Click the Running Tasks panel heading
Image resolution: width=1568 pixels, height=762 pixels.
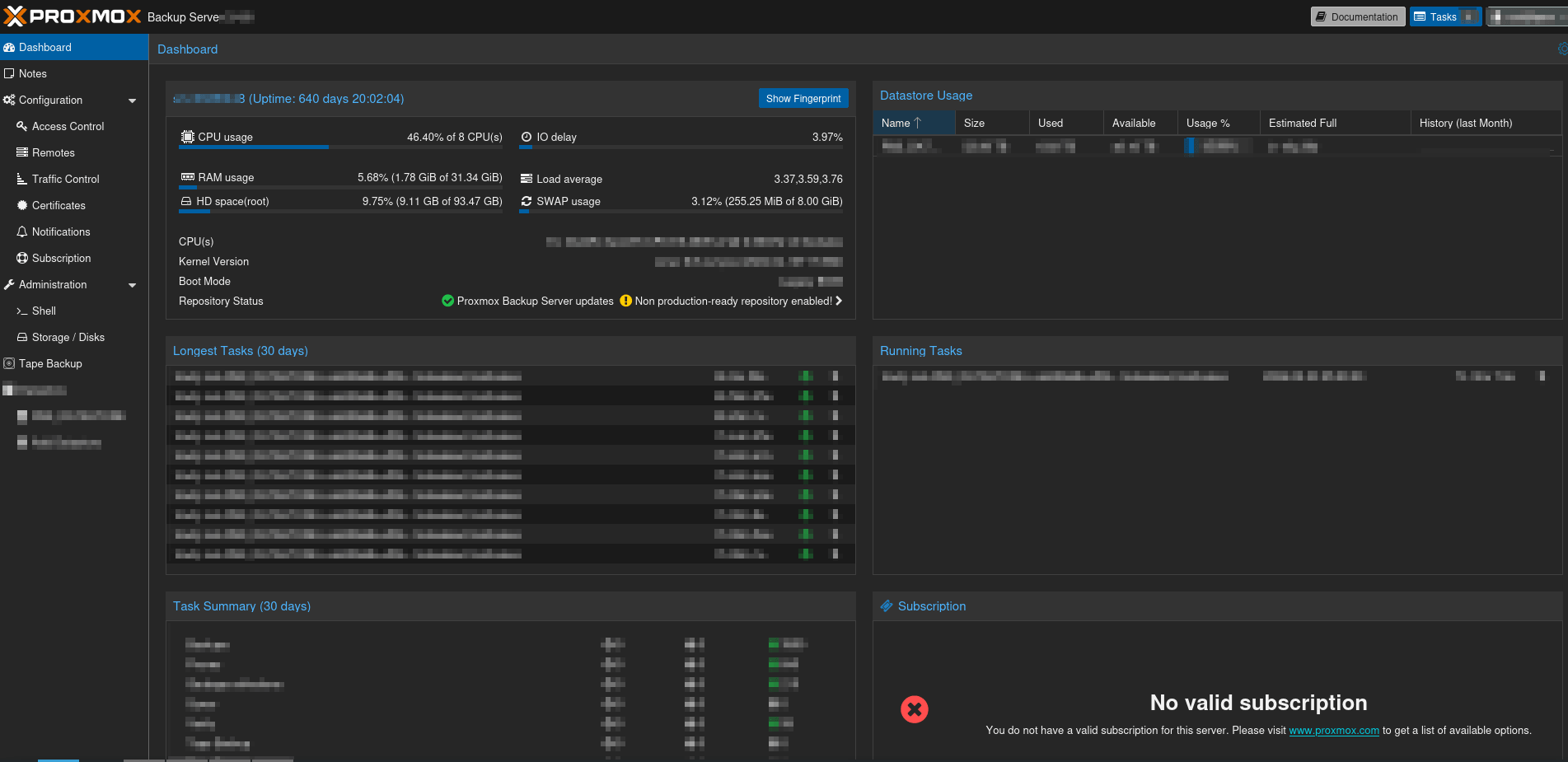pos(921,351)
